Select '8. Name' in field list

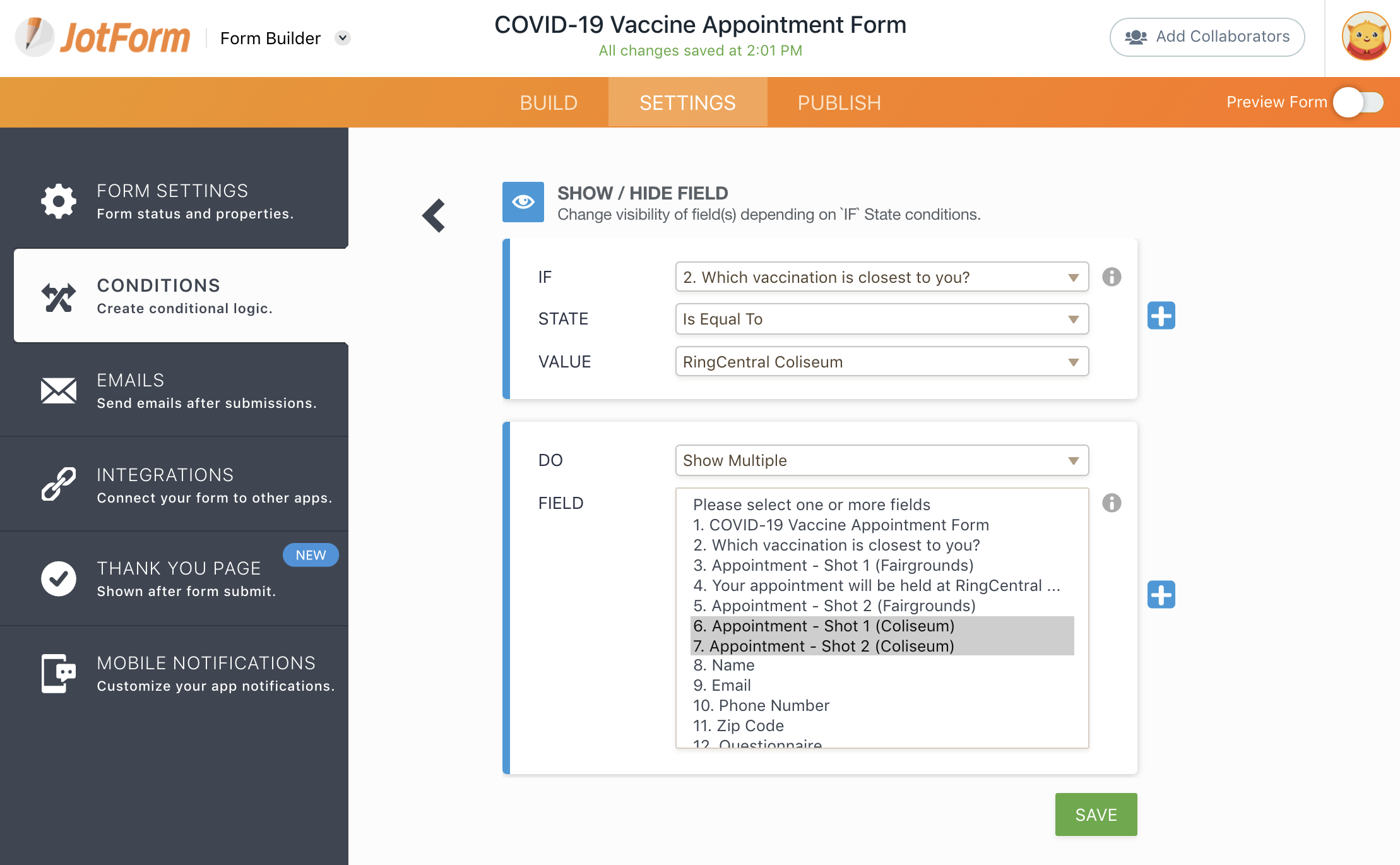(723, 665)
